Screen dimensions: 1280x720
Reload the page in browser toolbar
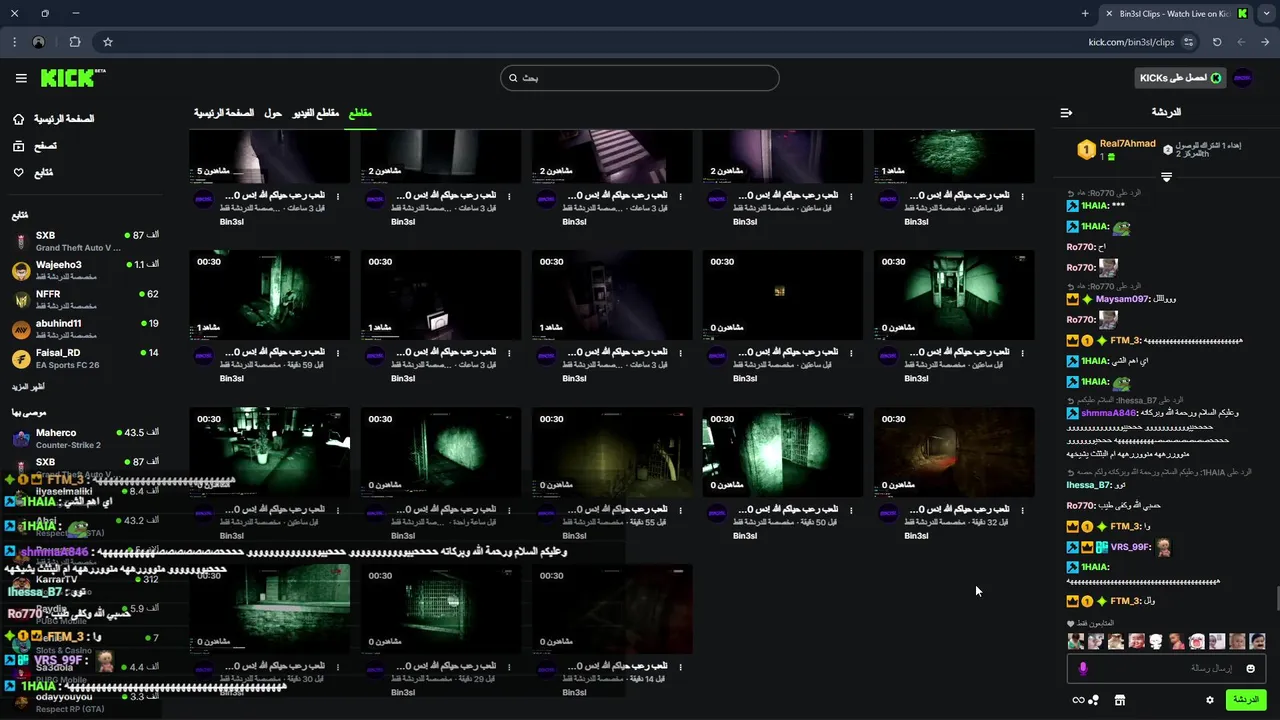point(1217,42)
